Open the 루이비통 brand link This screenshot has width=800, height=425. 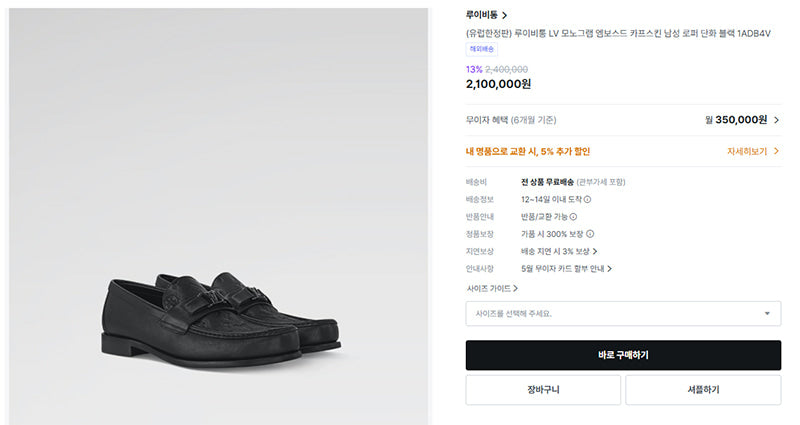click(482, 15)
